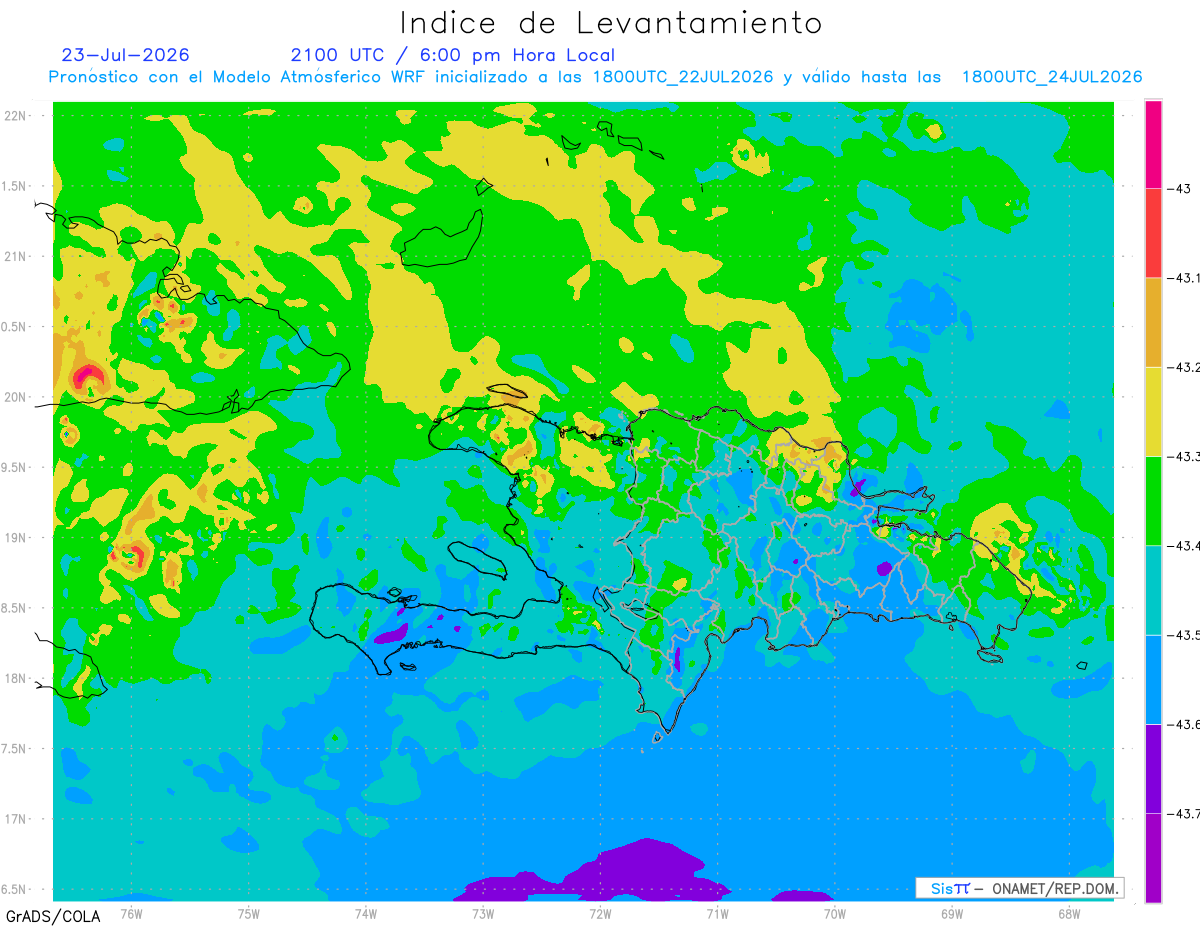
Task: Click the latitude label '22N'
Action: coord(17,115)
